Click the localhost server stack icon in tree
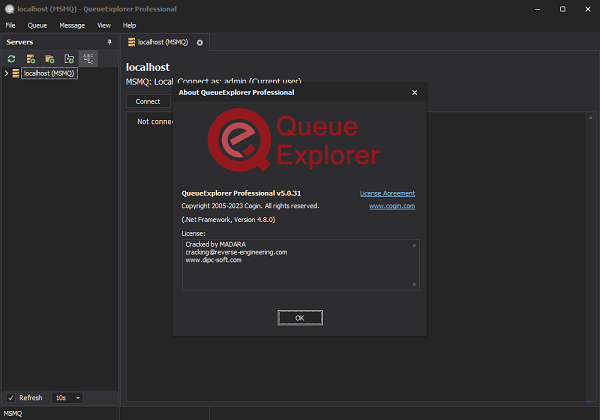Screen dimensions: 600x420 [x=16, y=73]
